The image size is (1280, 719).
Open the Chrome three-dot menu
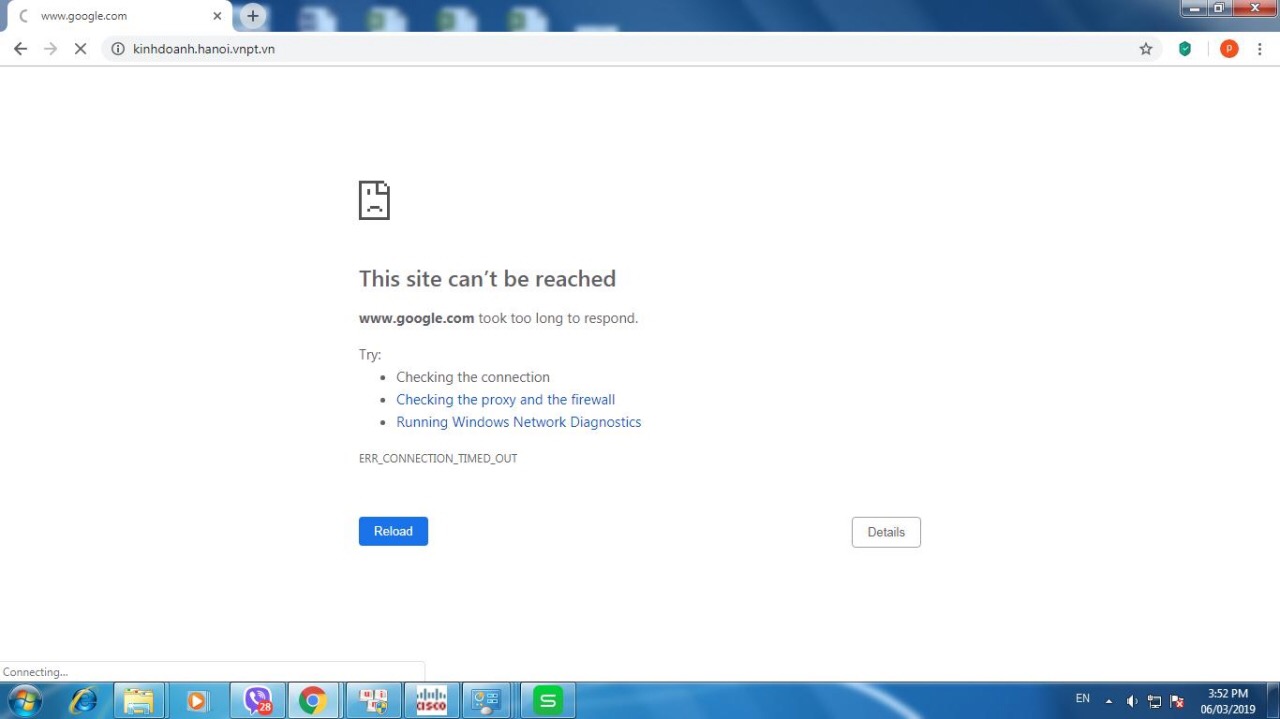[1259, 49]
